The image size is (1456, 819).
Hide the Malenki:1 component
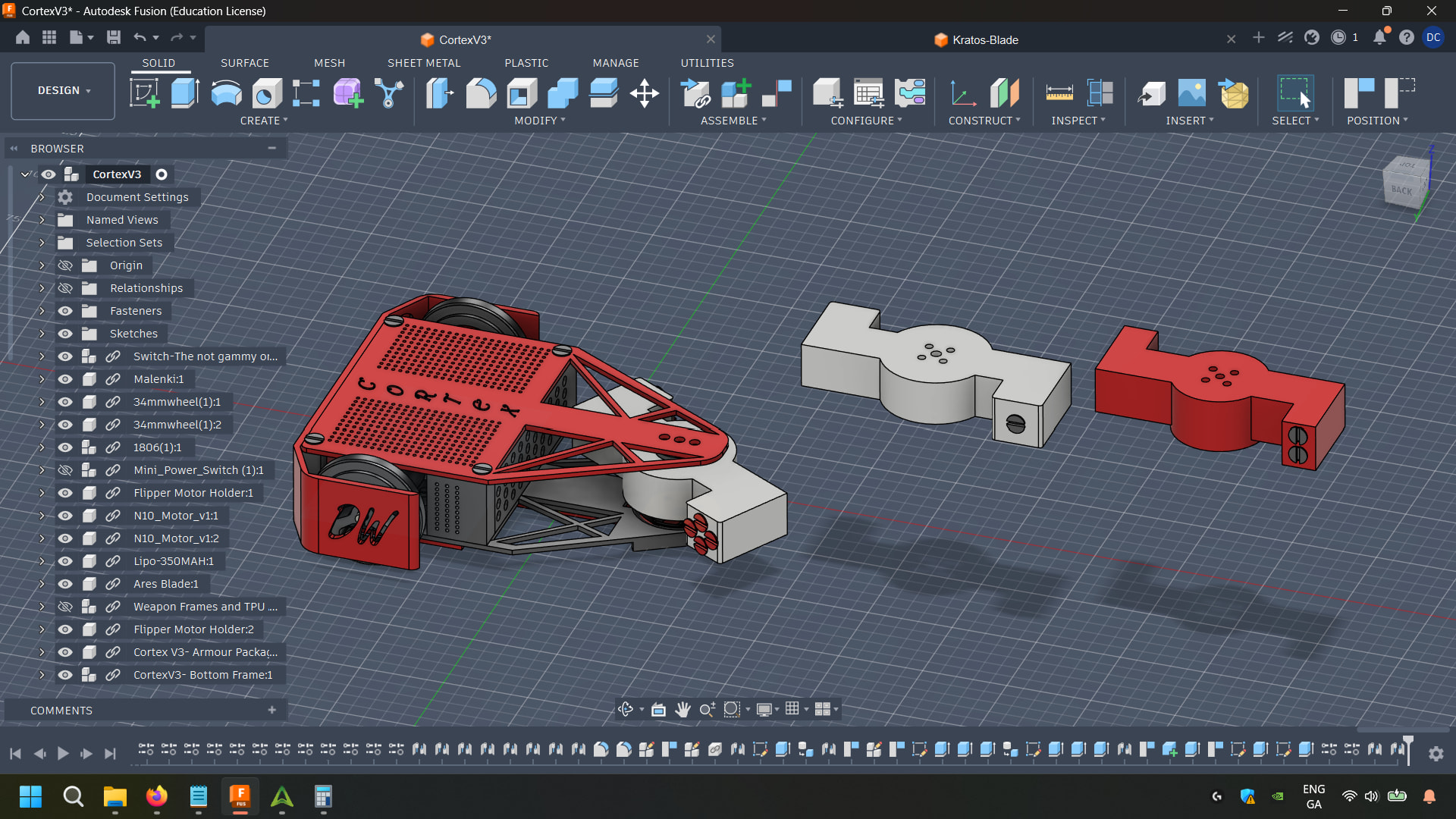[65, 379]
